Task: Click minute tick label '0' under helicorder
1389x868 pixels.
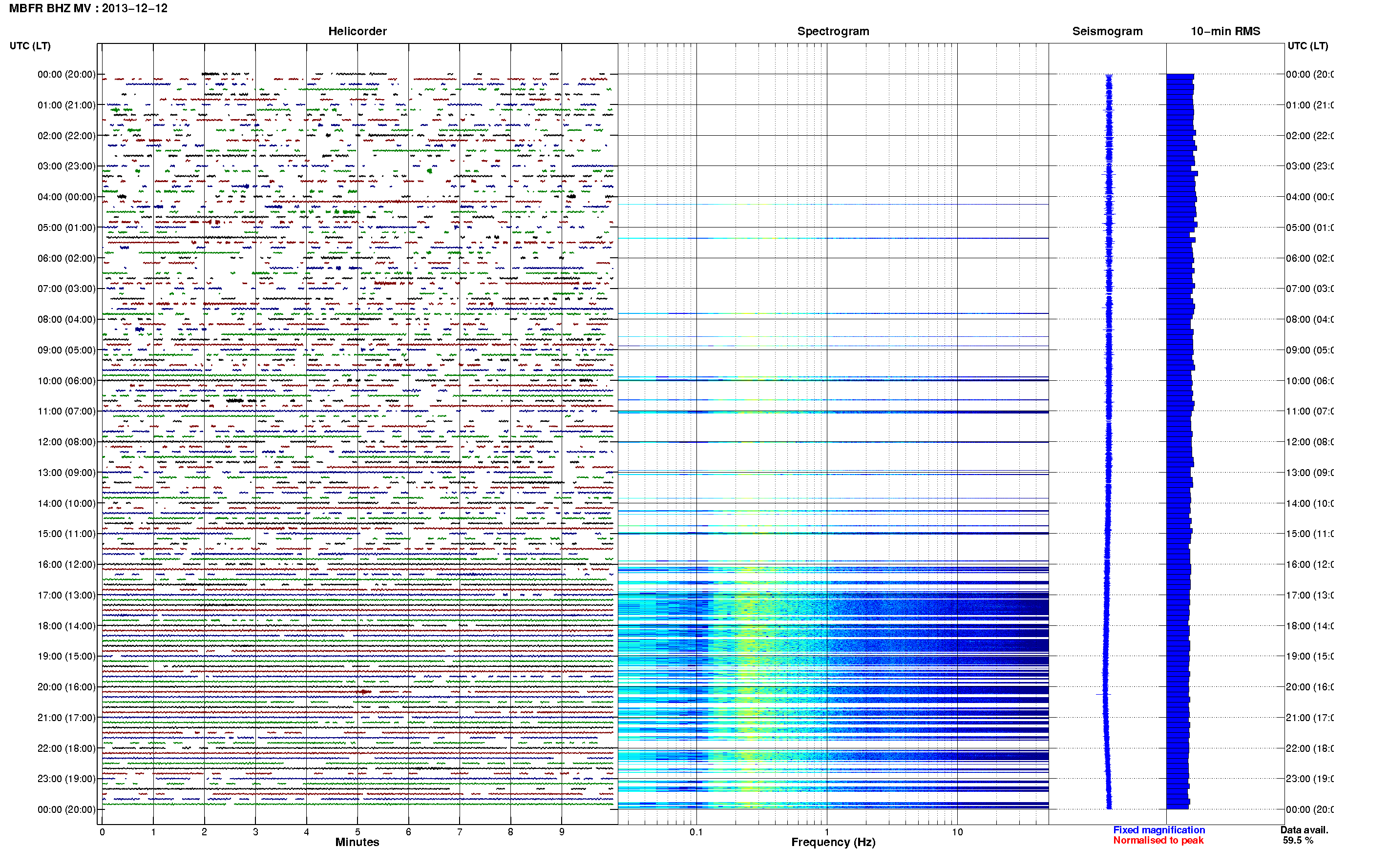Action: coord(102,832)
